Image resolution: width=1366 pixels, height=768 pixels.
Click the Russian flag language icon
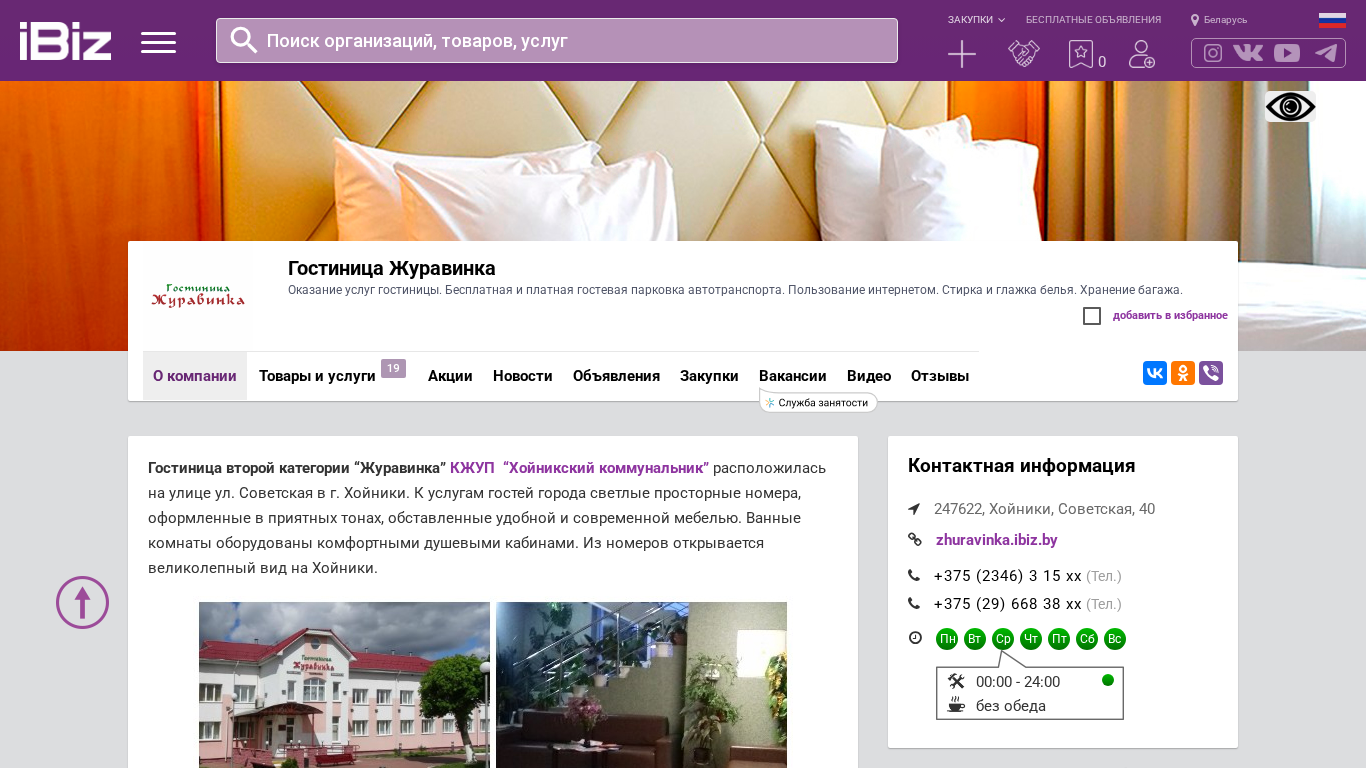[x=1332, y=20]
